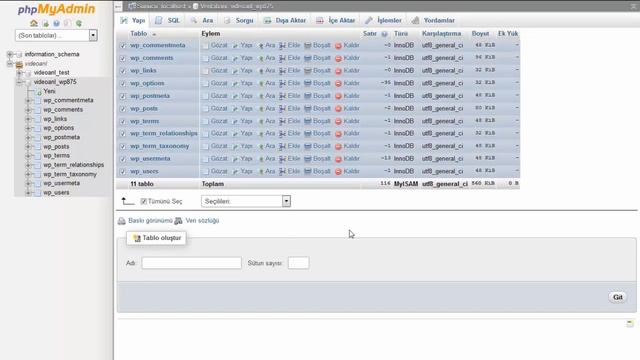
Task: Click the upward arrow beside Tümünü Seç
Action: coord(127,201)
